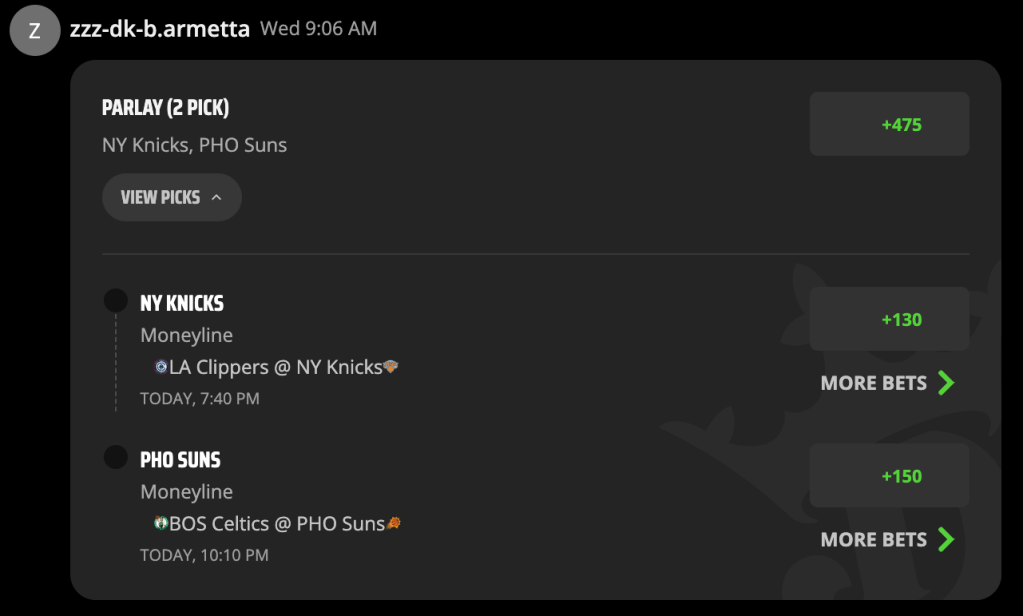Open More Bets for Clippers at Knicks

coord(887,382)
